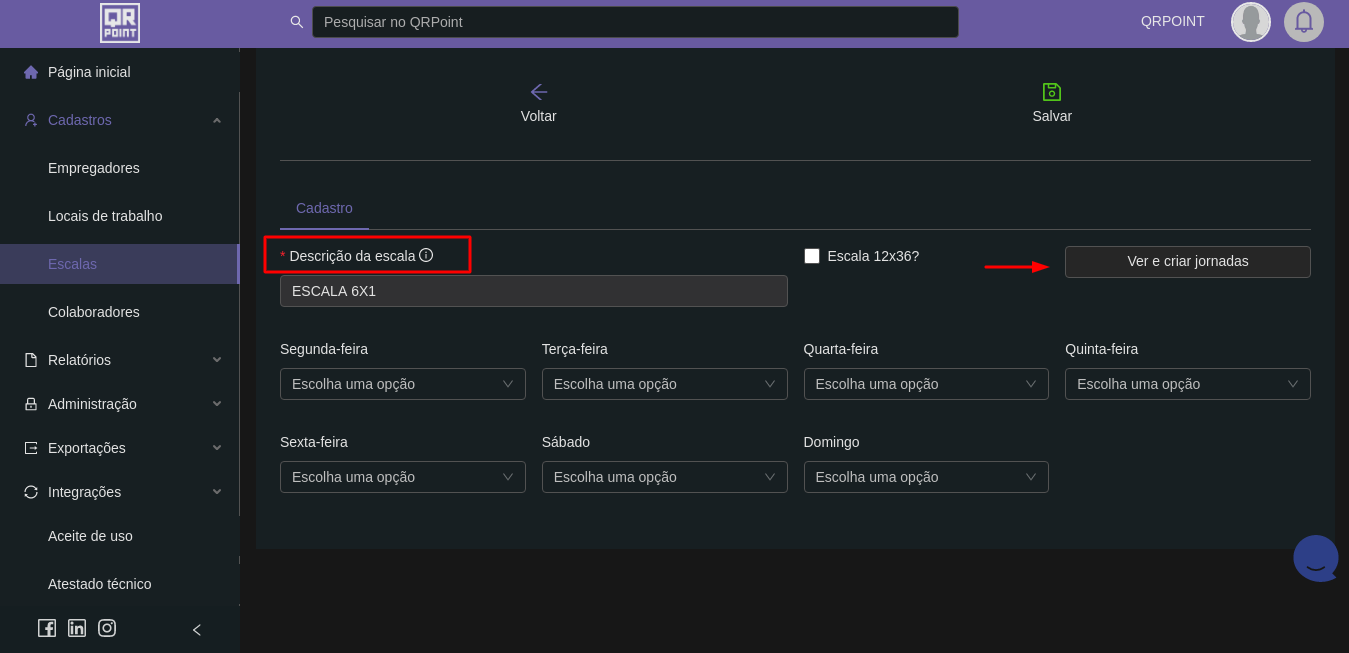The width and height of the screenshot is (1349, 653).
Task: Click the Voltar back arrow icon
Action: (538, 92)
